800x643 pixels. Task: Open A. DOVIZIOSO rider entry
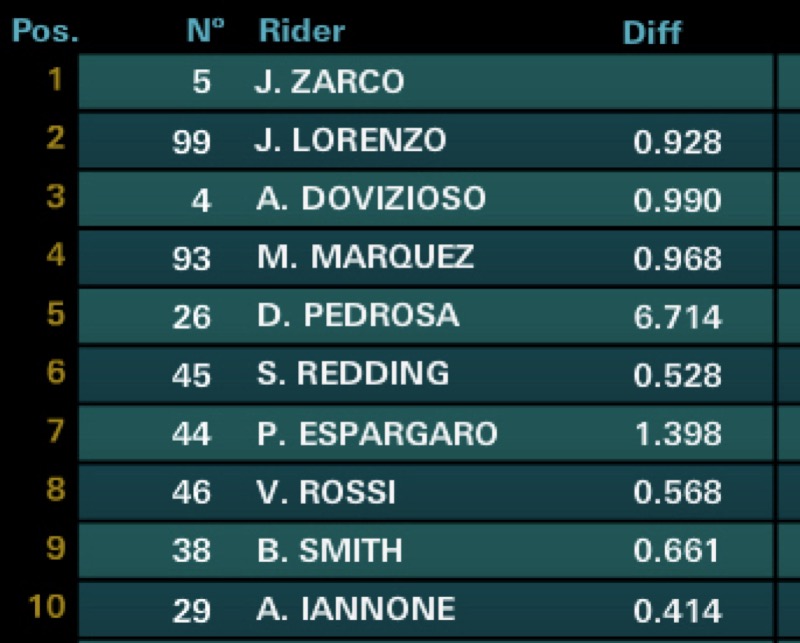[370, 199]
